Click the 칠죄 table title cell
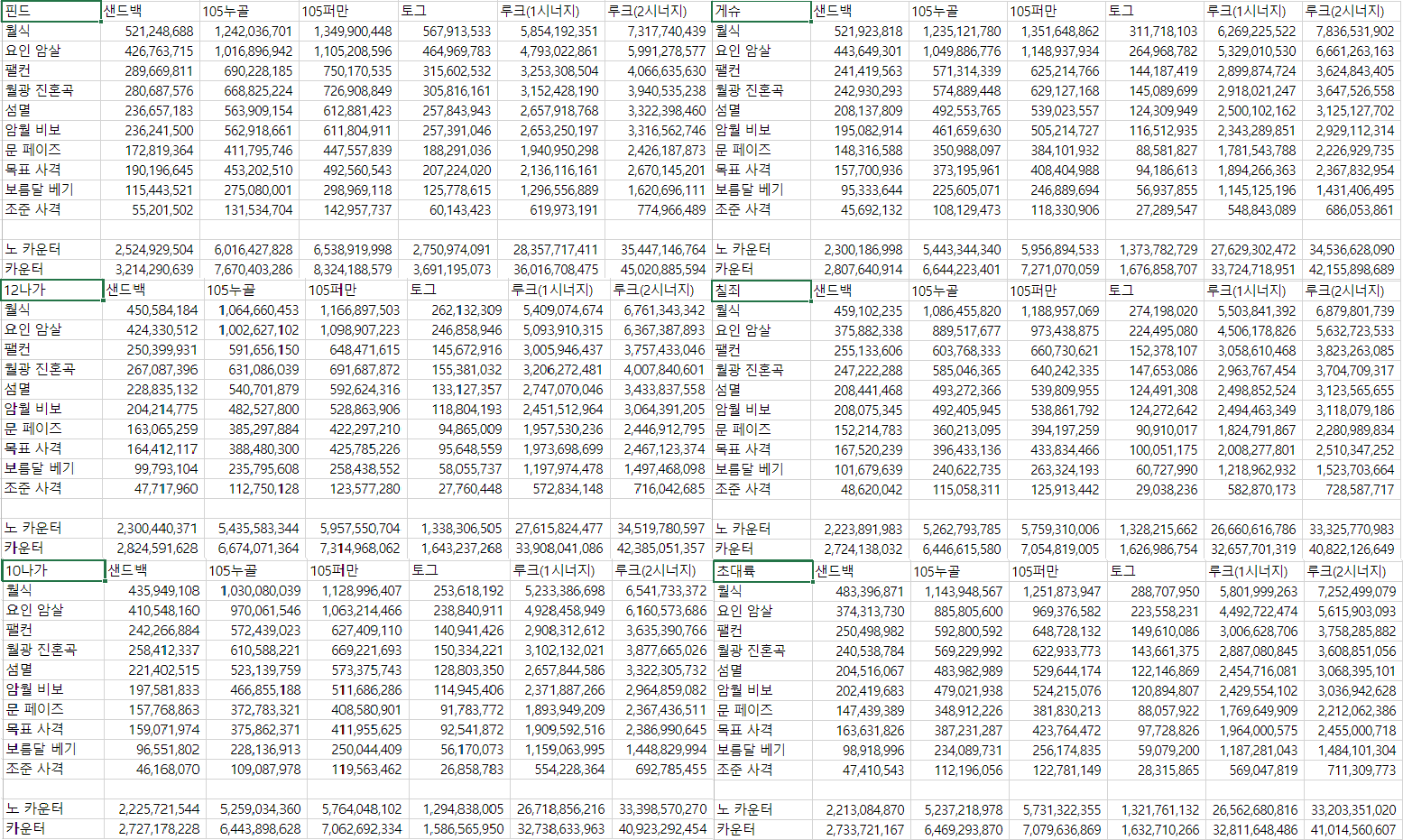The height and width of the screenshot is (840, 1403). point(761,290)
